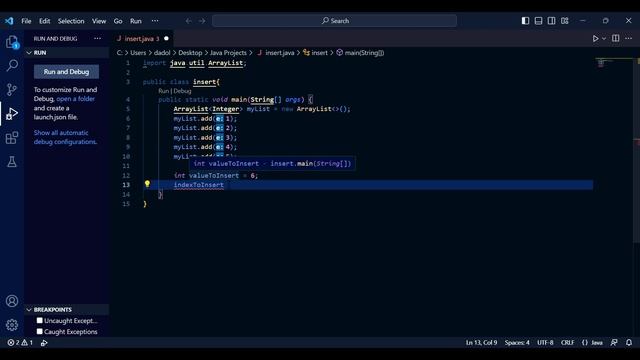Click the main(String[]) breadcrumb segment
The height and width of the screenshot is (360, 640).
360,53
